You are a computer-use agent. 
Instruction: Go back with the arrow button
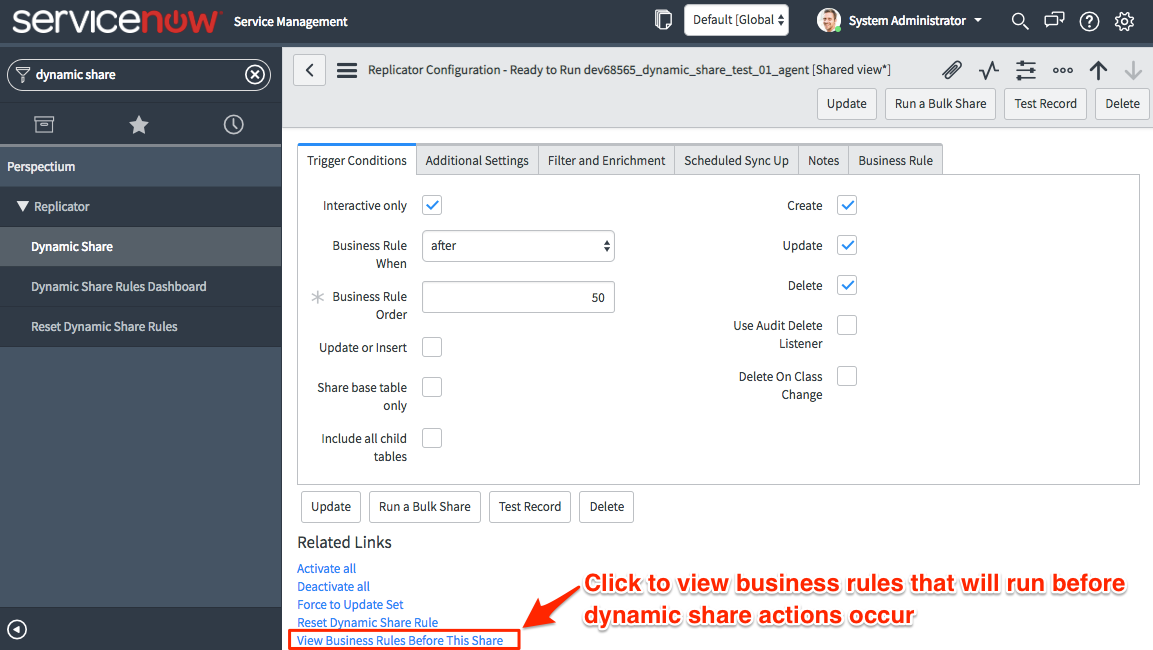pos(310,70)
